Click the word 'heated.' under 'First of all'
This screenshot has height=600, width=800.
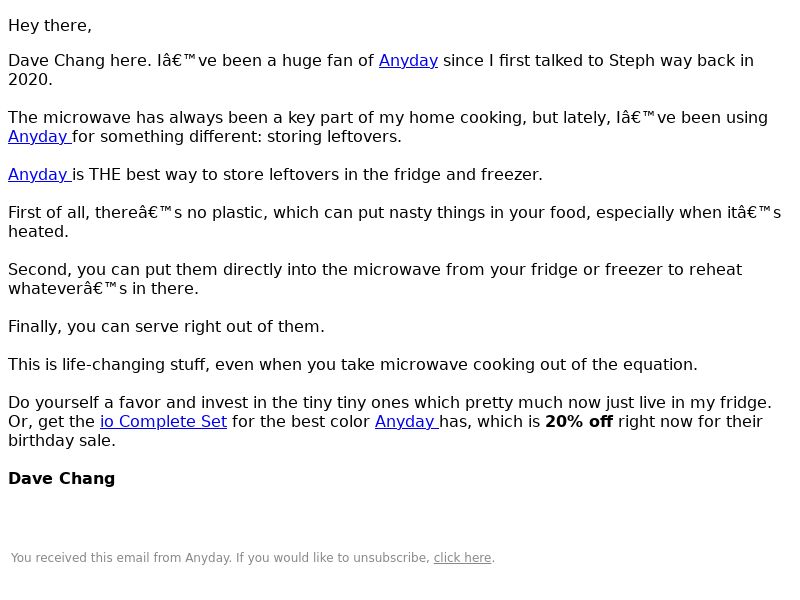click(x=38, y=232)
